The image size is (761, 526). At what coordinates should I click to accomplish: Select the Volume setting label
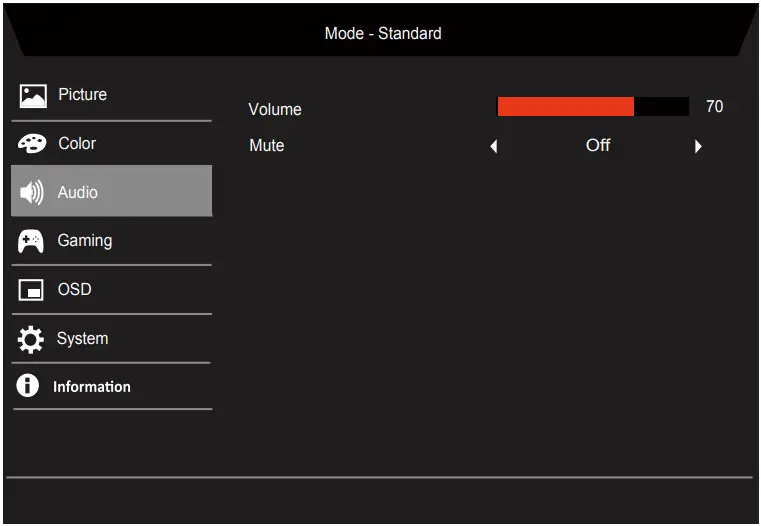pyautogui.click(x=275, y=110)
